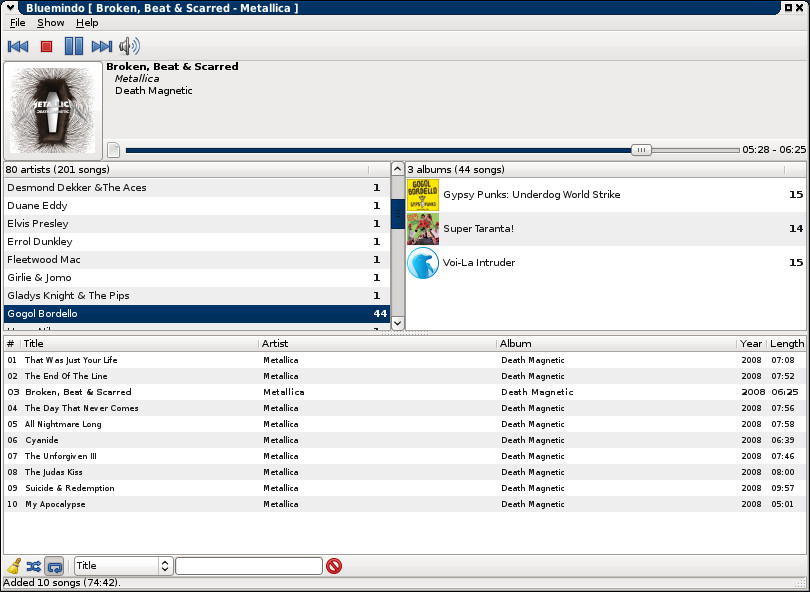Viewport: 810px width, 592px height.
Task: Click the document icon beside seek bar
Action: coord(114,150)
